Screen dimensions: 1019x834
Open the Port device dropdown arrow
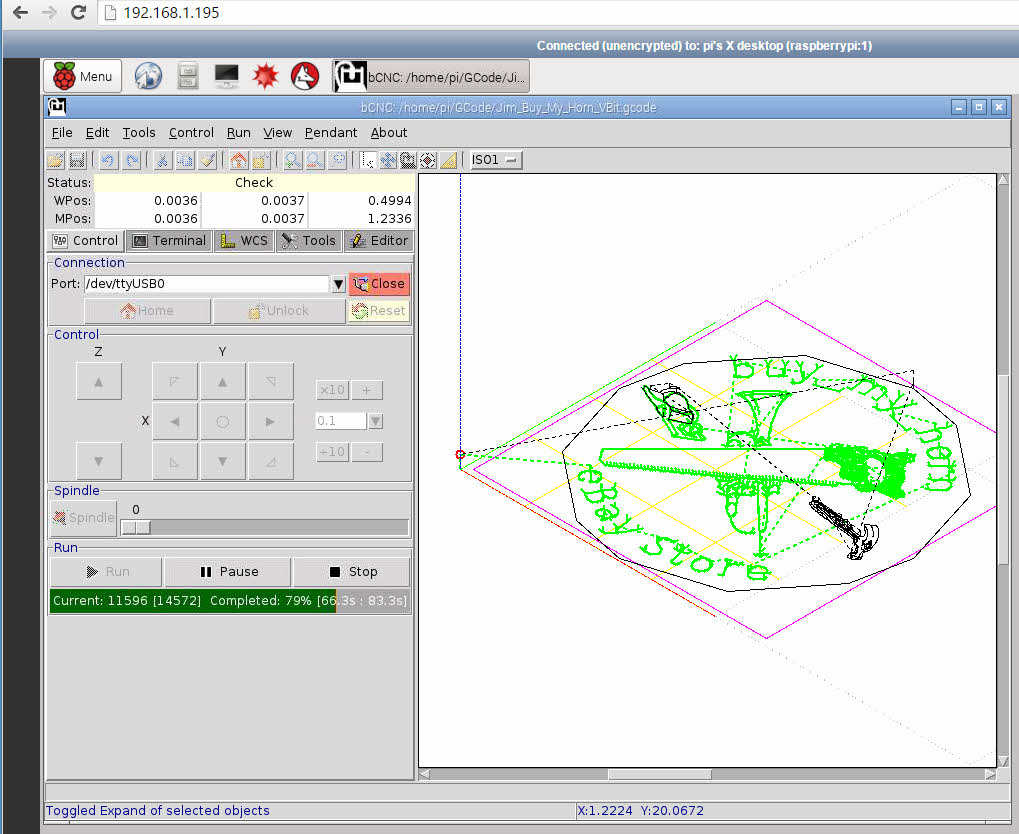(339, 284)
